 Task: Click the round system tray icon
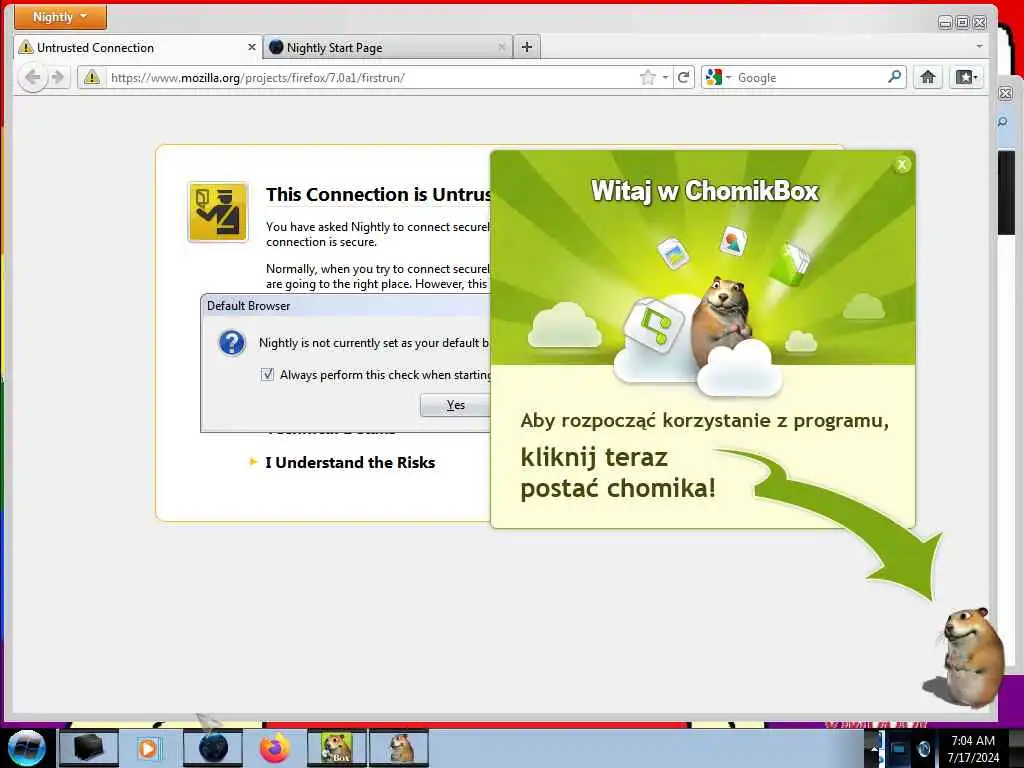pyautogui.click(x=923, y=748)
